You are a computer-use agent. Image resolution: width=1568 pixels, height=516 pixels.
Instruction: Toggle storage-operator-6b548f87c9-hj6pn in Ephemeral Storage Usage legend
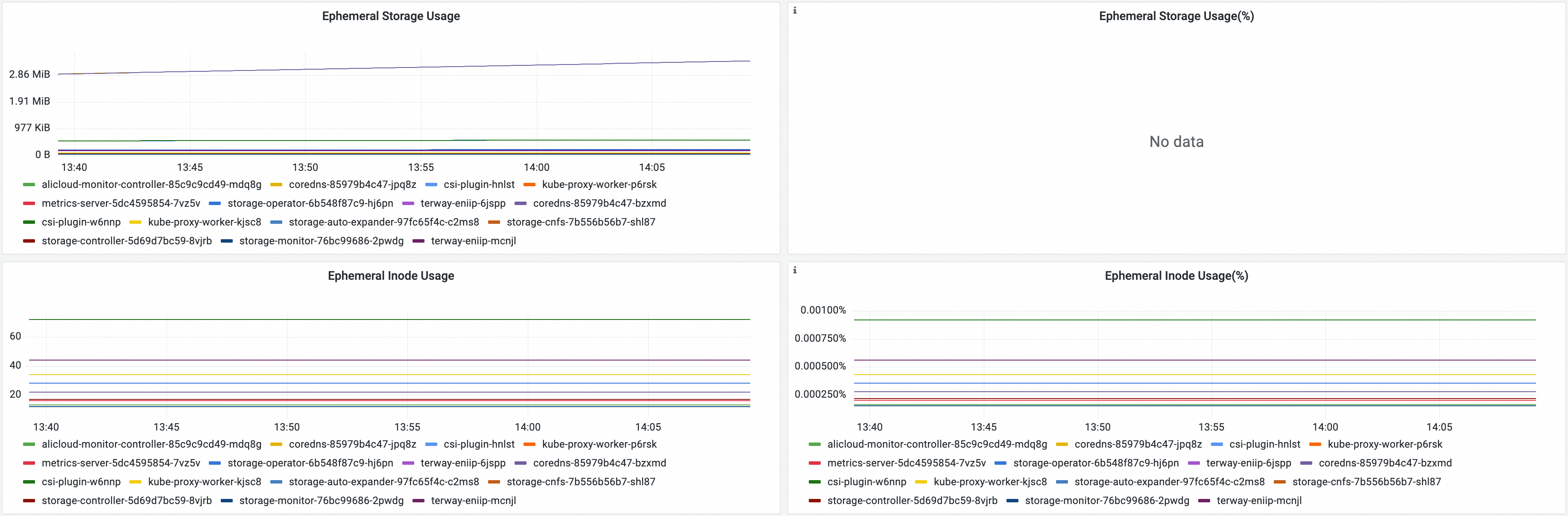click(310, 203)
